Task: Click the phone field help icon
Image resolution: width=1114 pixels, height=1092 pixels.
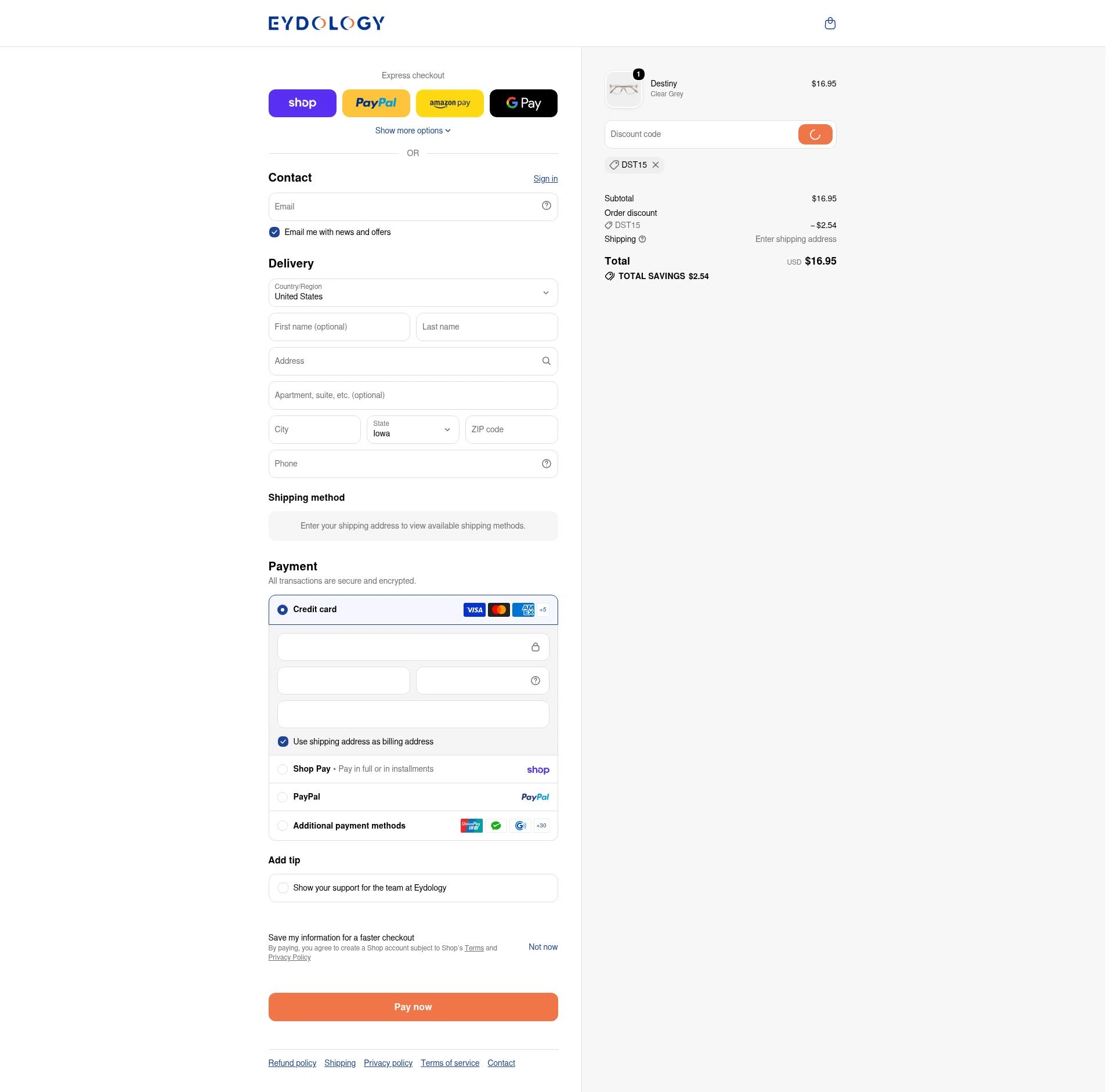Action: coord(546,464)
